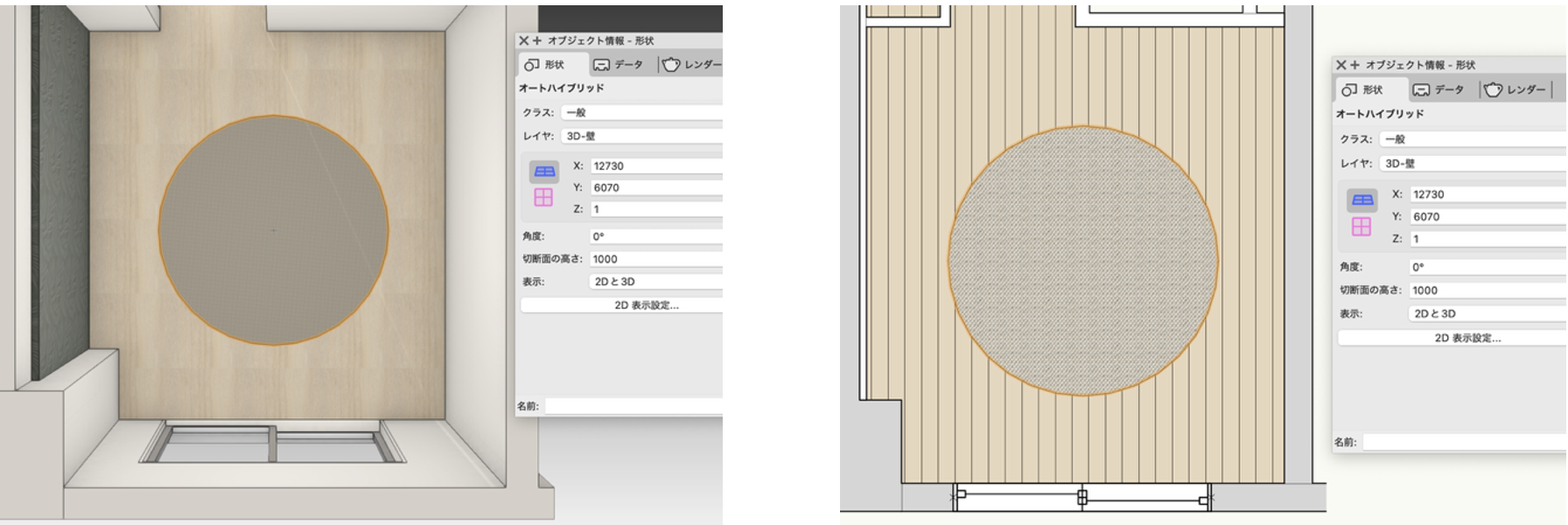Switch to the データ tab beside the rendered view
This screenshot has width=1568, height=525.
click(619, 65)
